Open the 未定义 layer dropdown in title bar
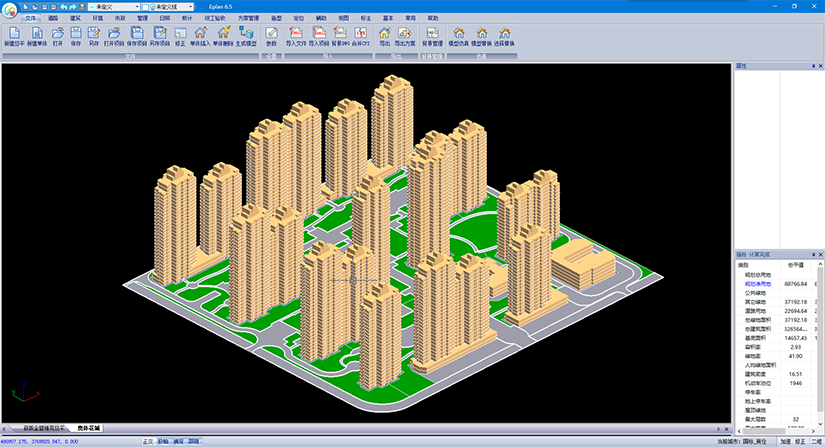Screen dimensions: 825x447 (x=110, y=6)
